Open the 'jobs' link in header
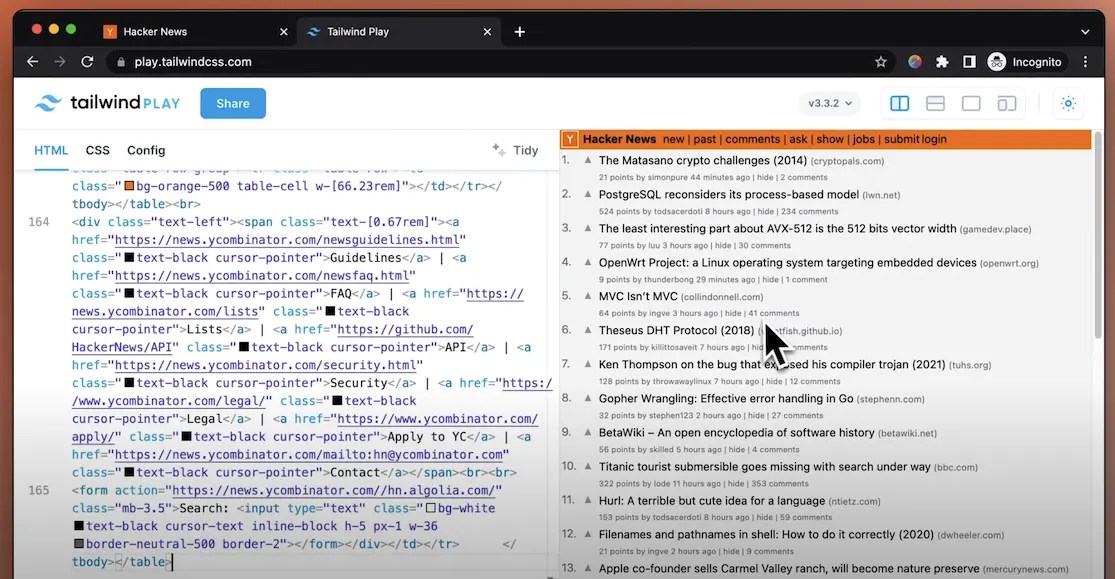1115x579 pixels. coord(863,139)
